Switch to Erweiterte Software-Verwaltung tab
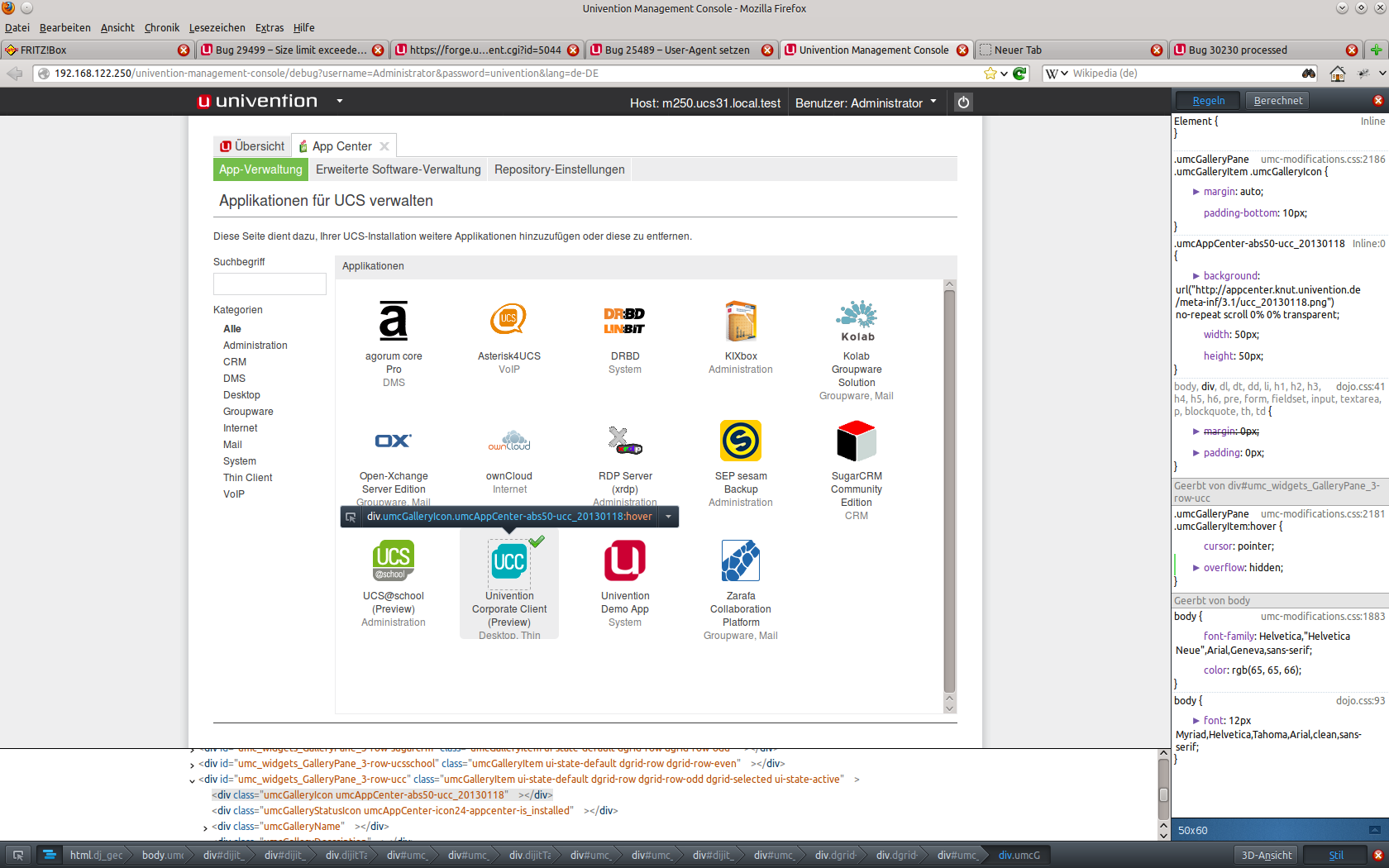This screenshot has width=1389, height=868. click(398, 169)
